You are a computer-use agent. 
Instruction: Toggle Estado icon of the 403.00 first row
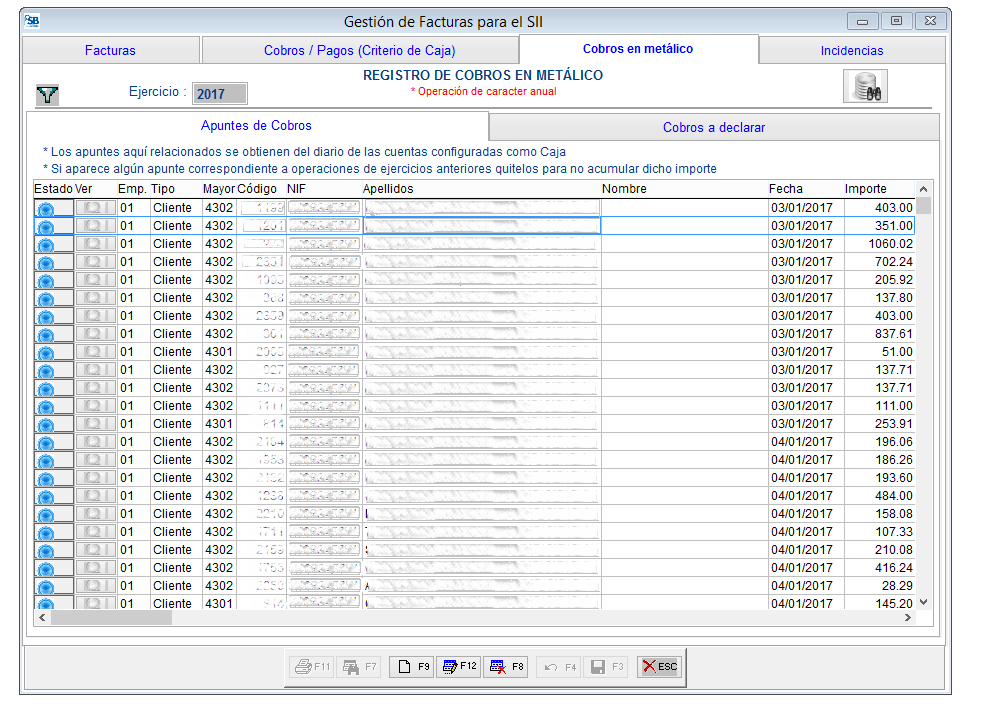pyautogui.click(x=45, y=208)
